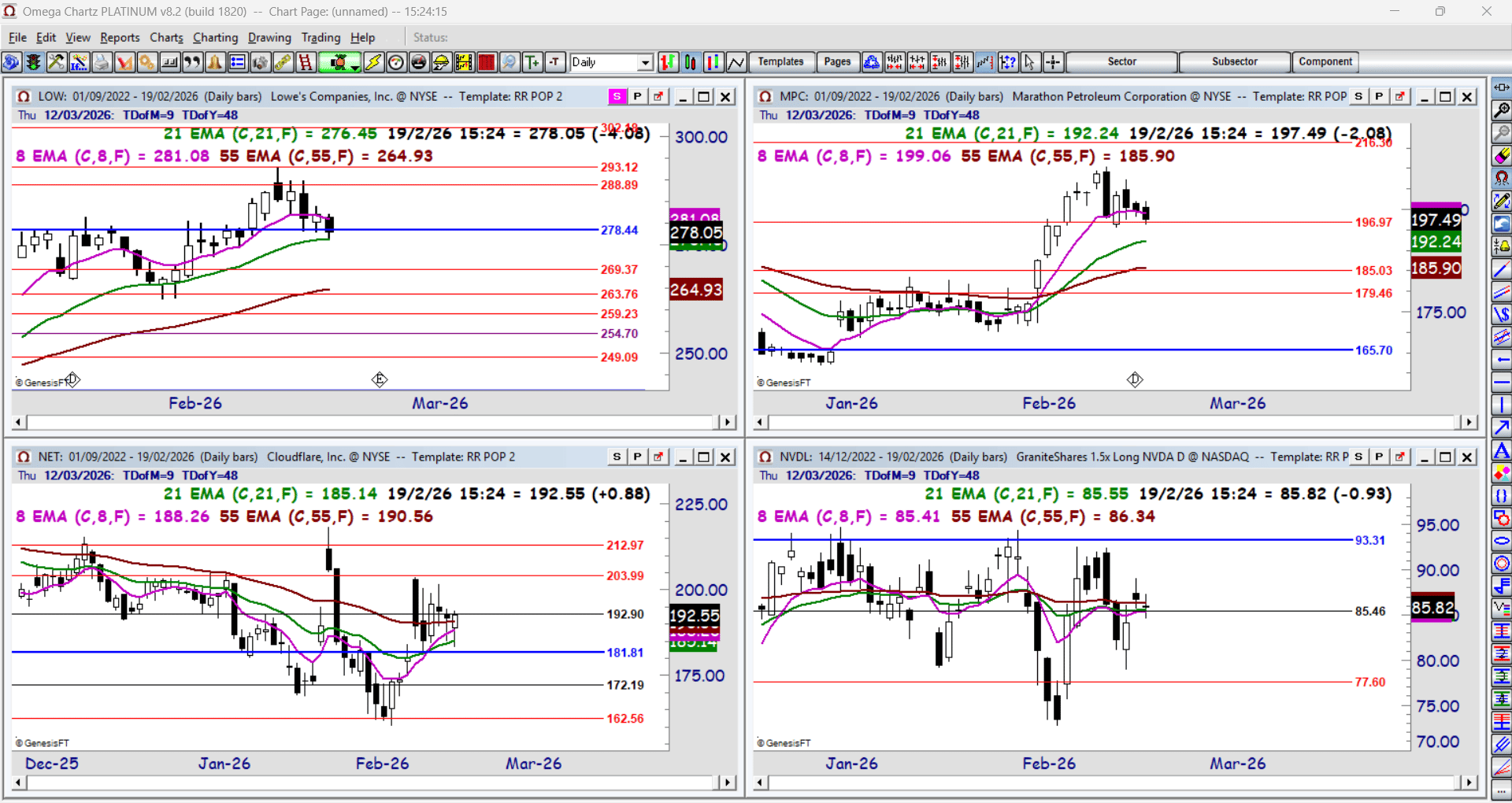
Task: Toggle the S button on MPC chart
Action: pos(1358,96)
